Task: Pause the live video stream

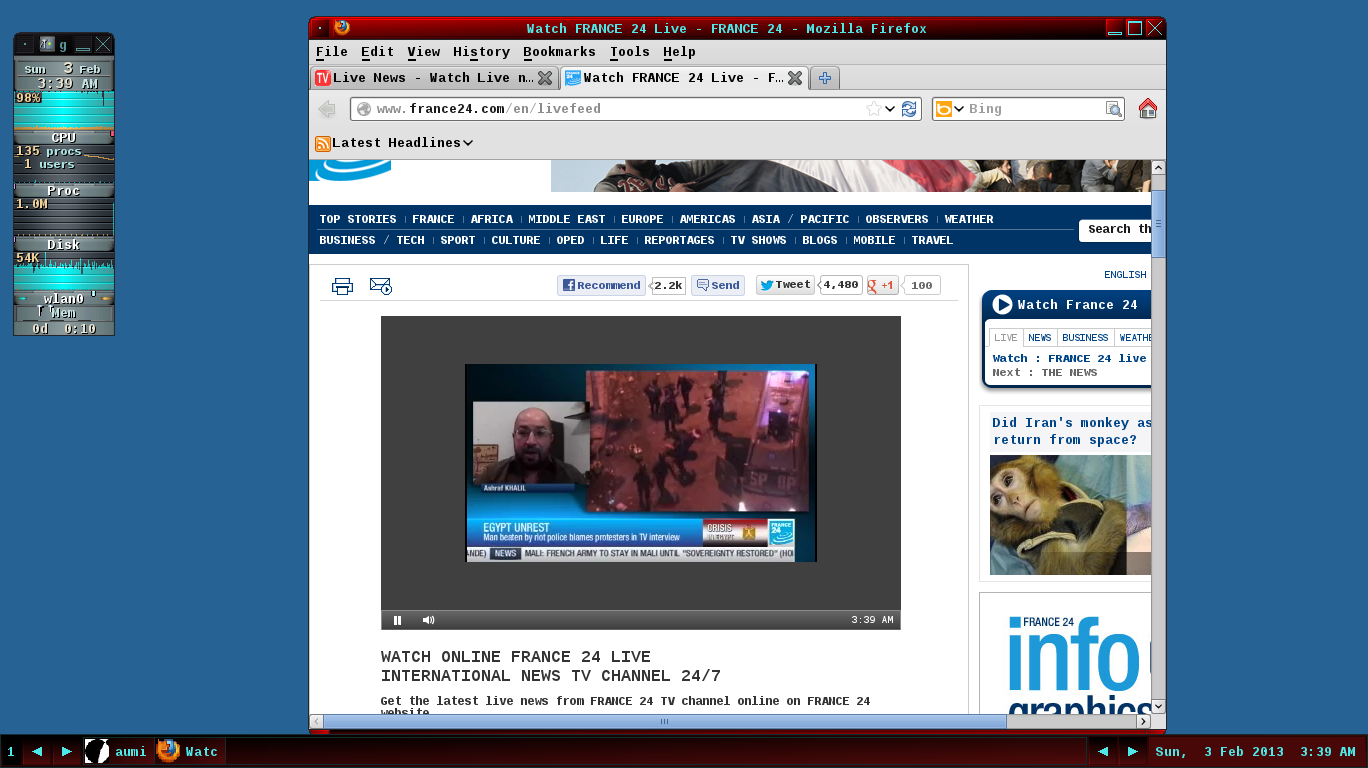Action: (x=397, y=620)
